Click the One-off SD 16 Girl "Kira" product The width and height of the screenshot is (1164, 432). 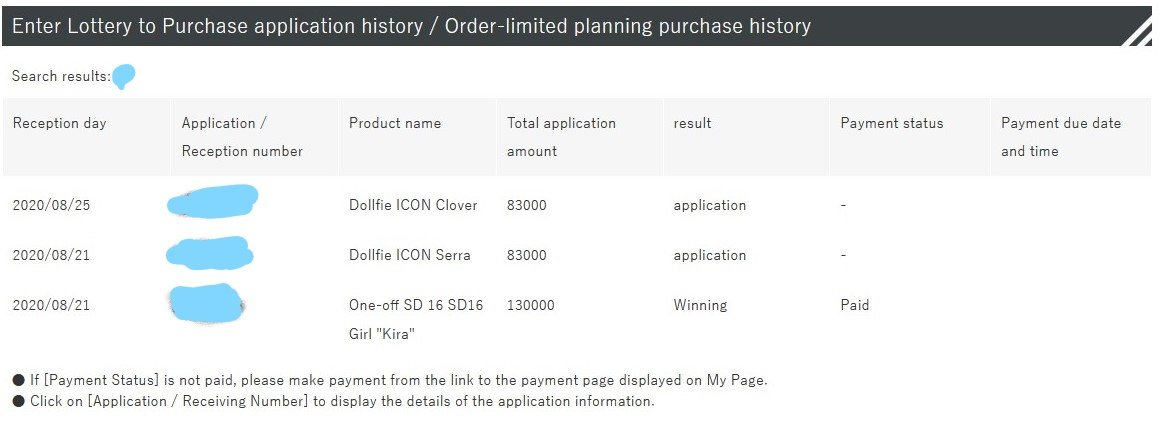pos(416,319)
